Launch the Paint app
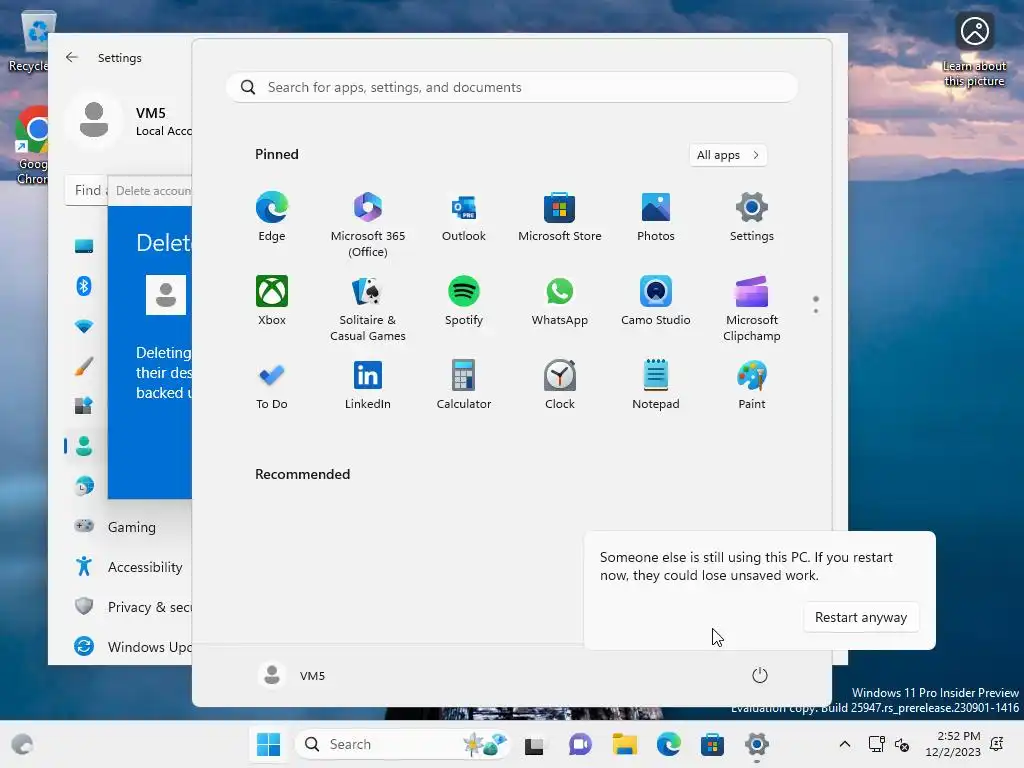1024x768 pixels. point(752,385)
